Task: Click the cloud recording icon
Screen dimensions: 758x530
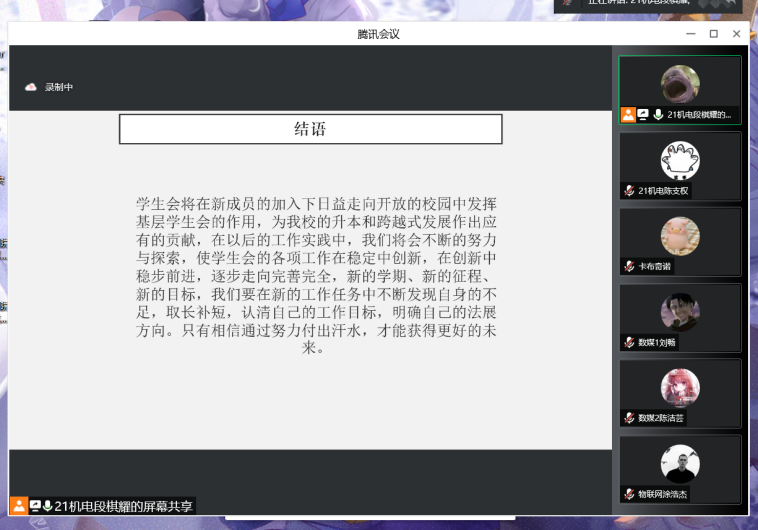Action: (30, 87)
